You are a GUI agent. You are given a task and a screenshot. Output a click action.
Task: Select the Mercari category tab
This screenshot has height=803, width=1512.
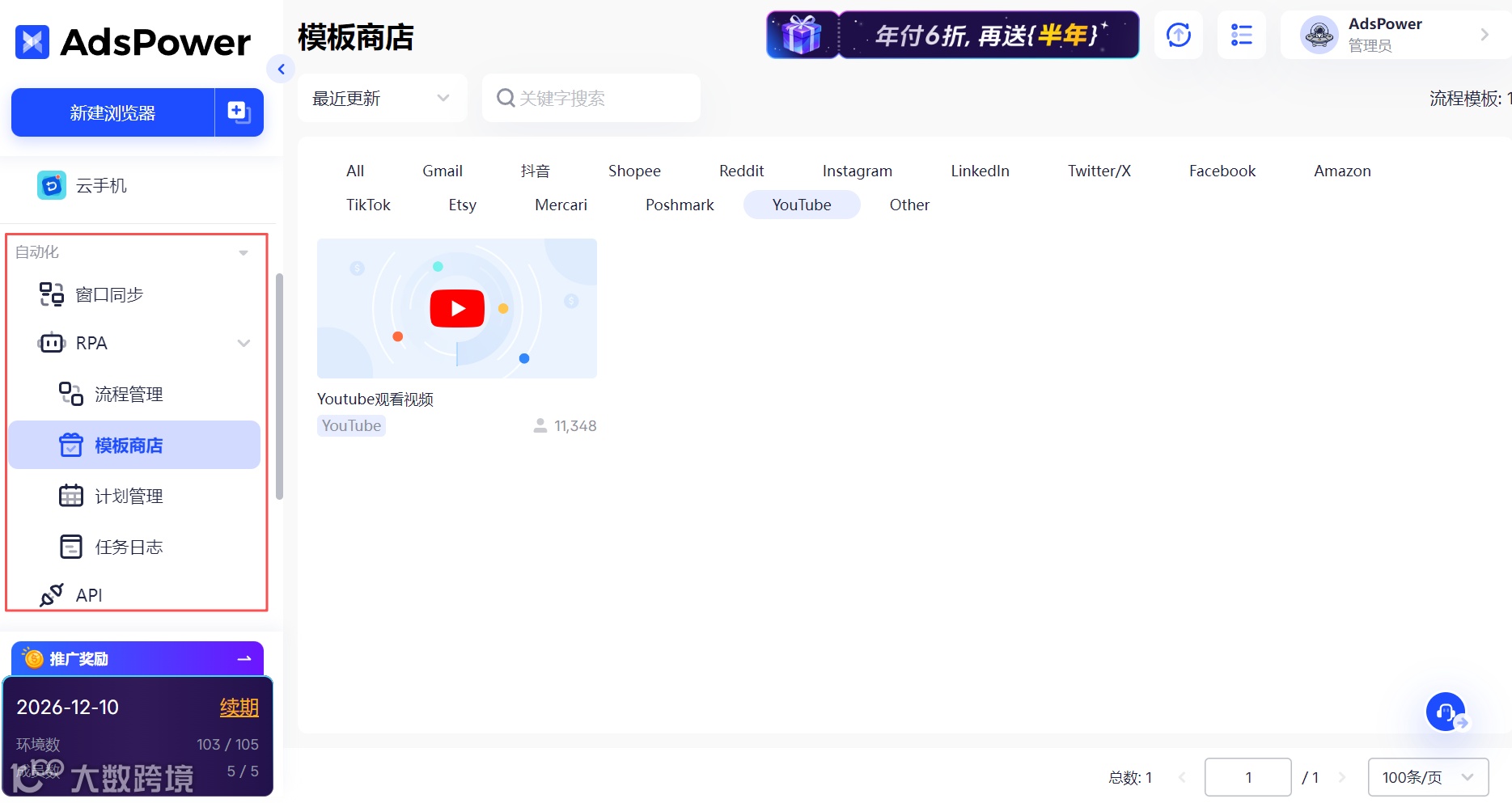(x=561, y=205)
